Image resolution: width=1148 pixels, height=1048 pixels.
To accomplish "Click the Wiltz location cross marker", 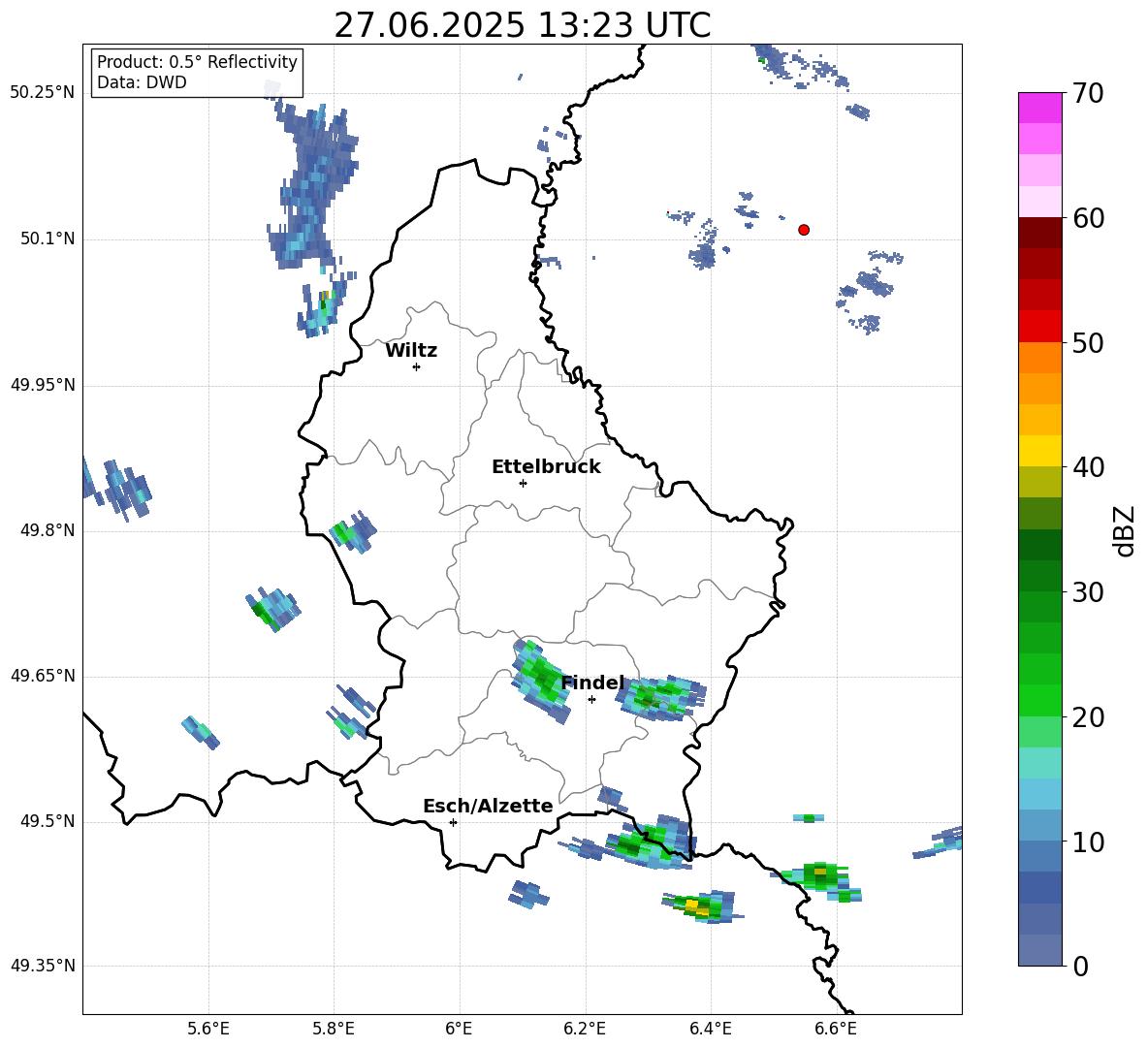I will 417,366.
